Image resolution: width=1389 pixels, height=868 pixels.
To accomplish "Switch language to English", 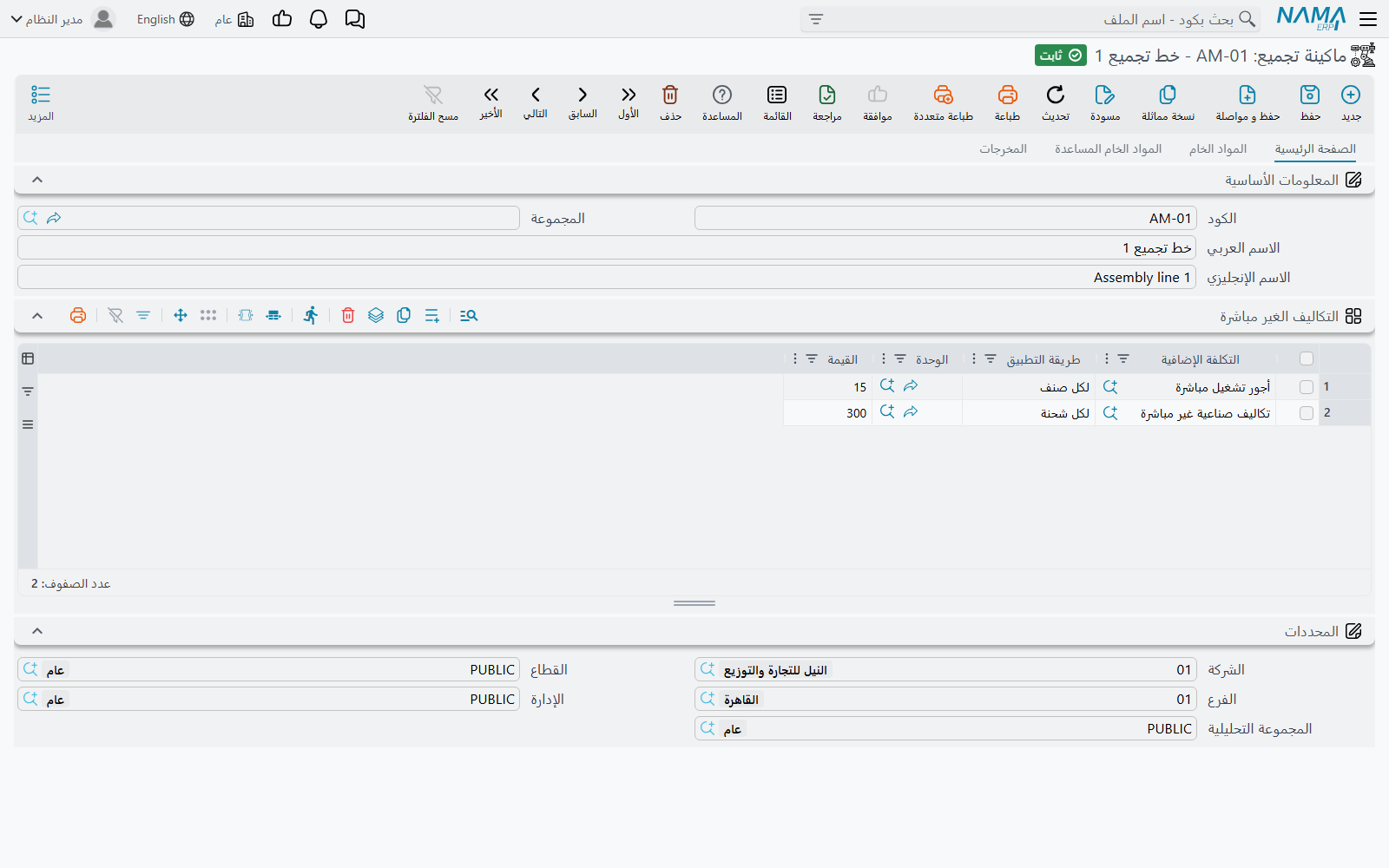I will (166, 19).
